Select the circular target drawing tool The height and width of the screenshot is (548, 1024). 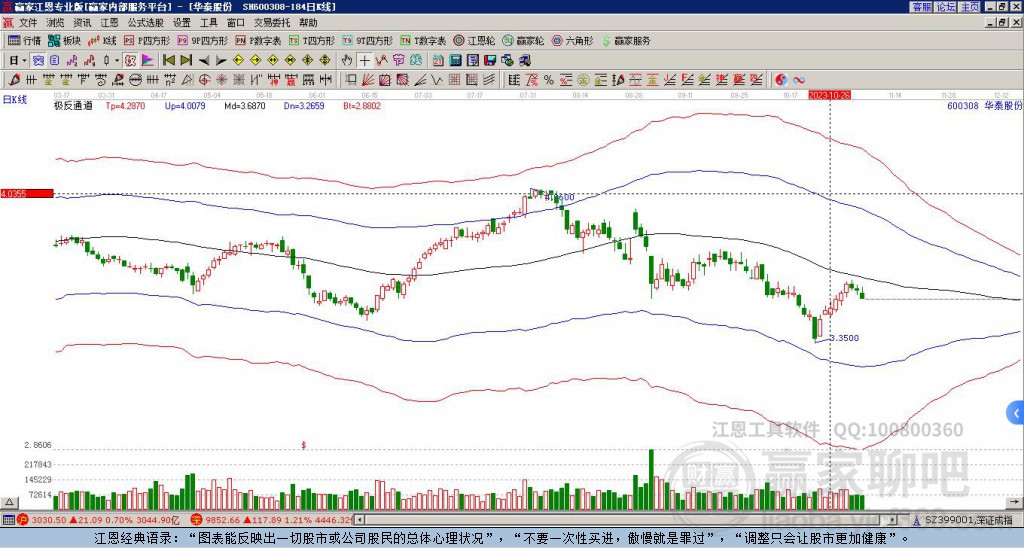tap(204, 80)
